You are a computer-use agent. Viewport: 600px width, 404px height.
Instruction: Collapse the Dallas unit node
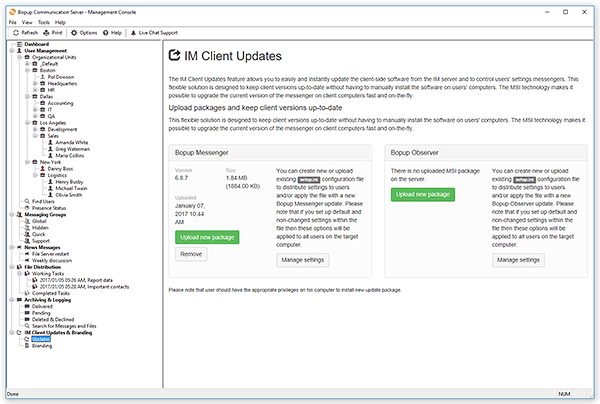(27, 96)
